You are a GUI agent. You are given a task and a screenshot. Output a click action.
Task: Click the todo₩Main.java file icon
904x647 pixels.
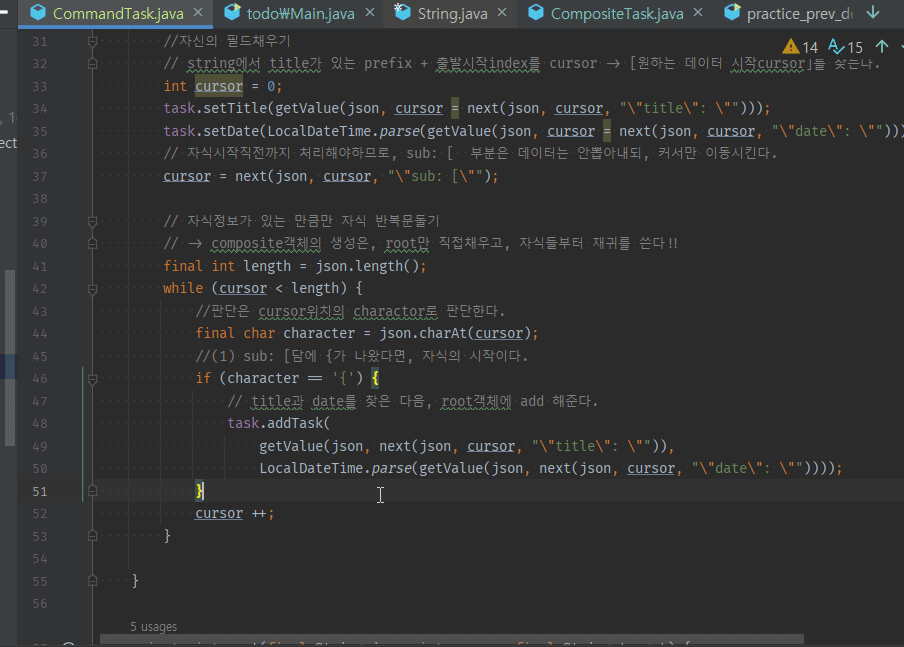232,12
